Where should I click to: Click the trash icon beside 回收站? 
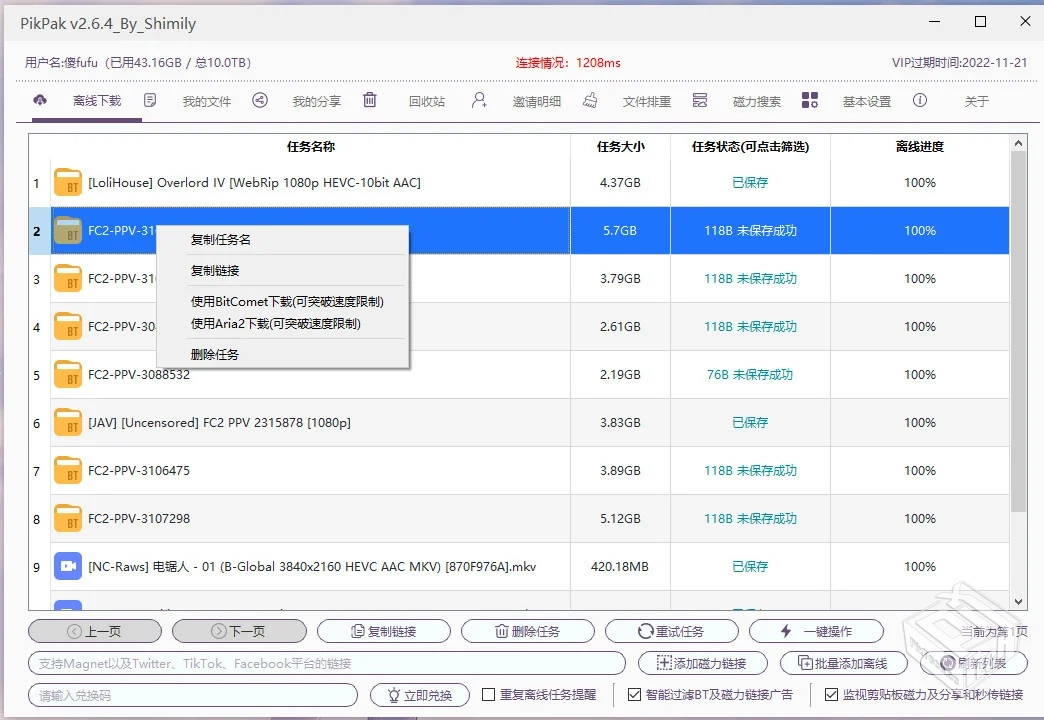(370, 100)
